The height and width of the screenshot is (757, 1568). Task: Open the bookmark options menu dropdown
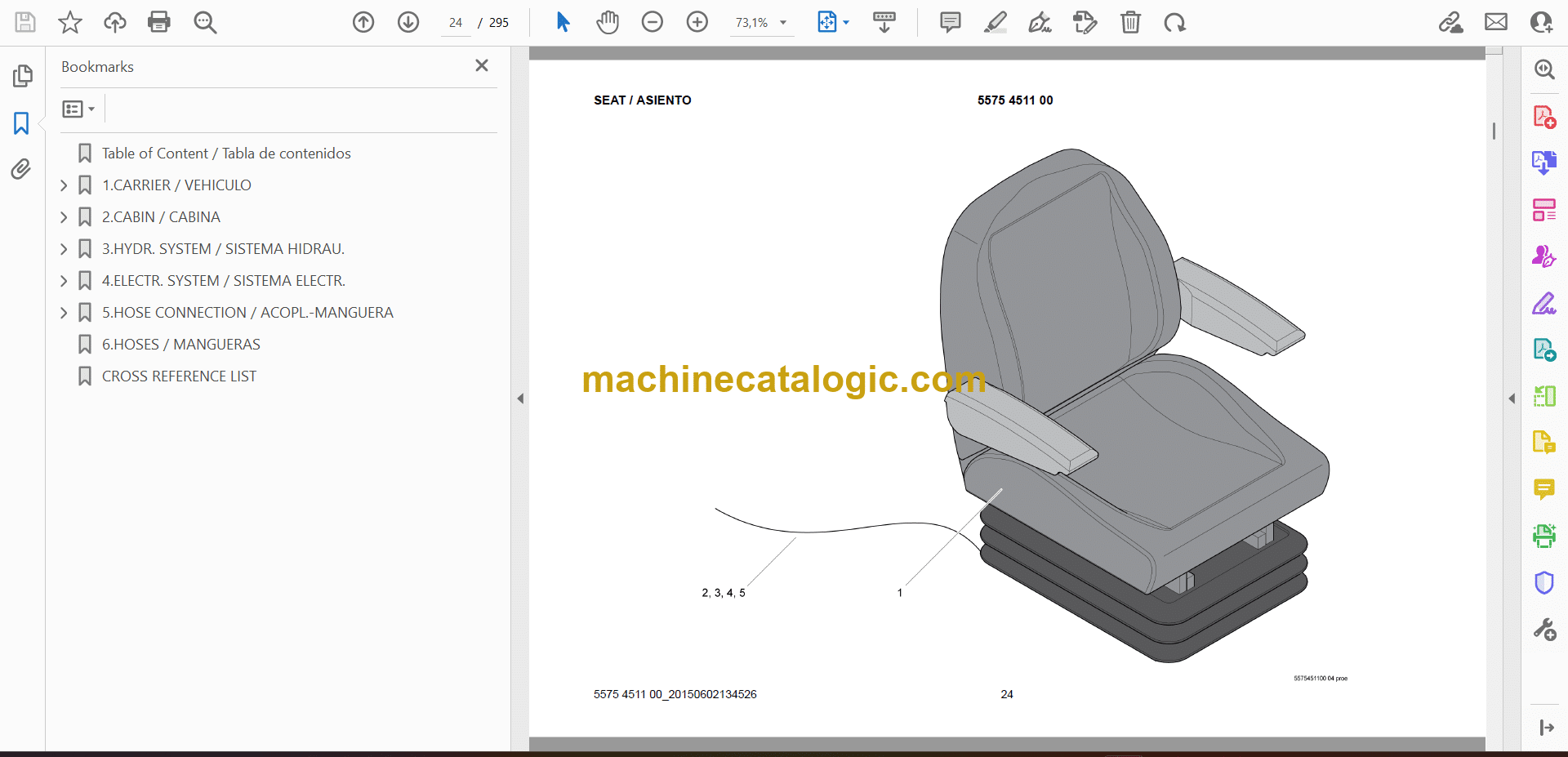click(x=78, y=109)
